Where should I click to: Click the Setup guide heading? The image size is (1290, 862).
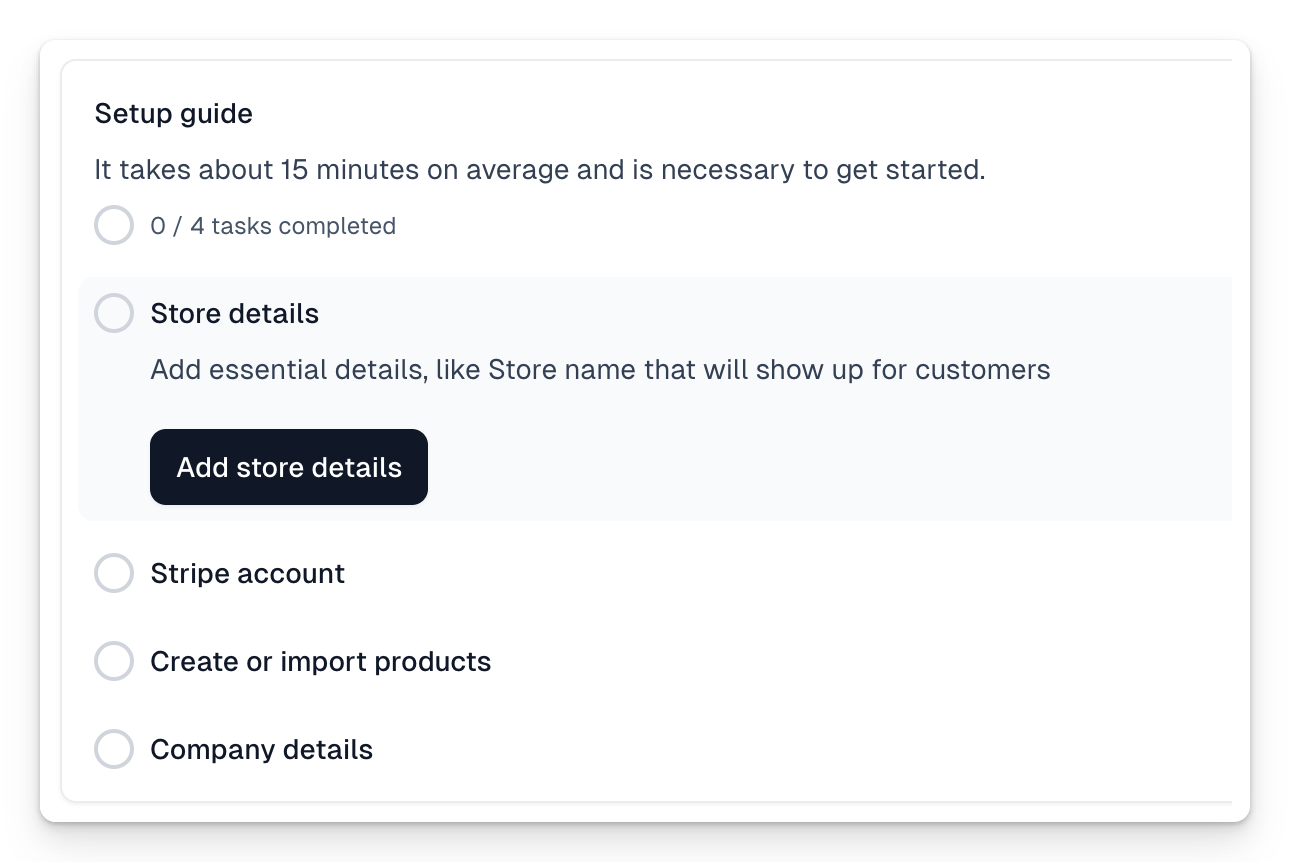click(x=173, y=114)
